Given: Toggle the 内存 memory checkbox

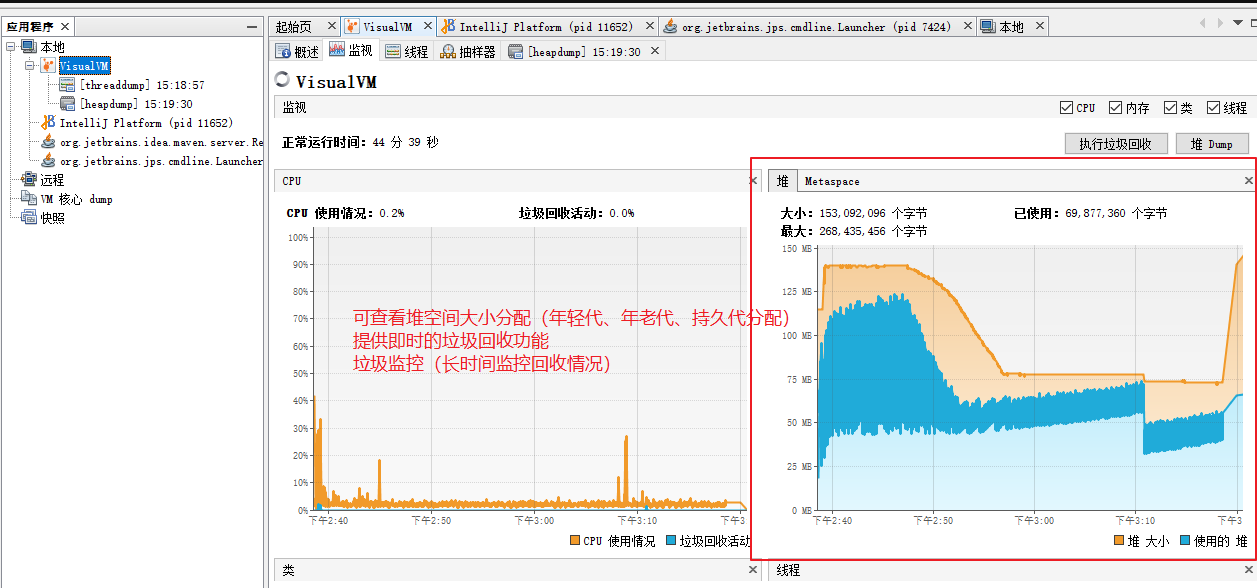Looking at the screenshot, I should point(1115,108).
